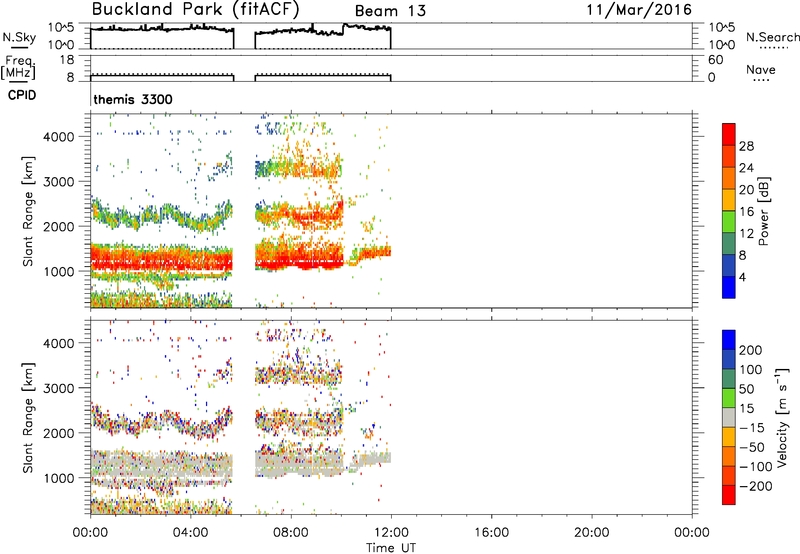Click the date "11/Mar/2016"
Image resolution: width=800 pixels, height=554 pixels.
click(x=639, y=10)
